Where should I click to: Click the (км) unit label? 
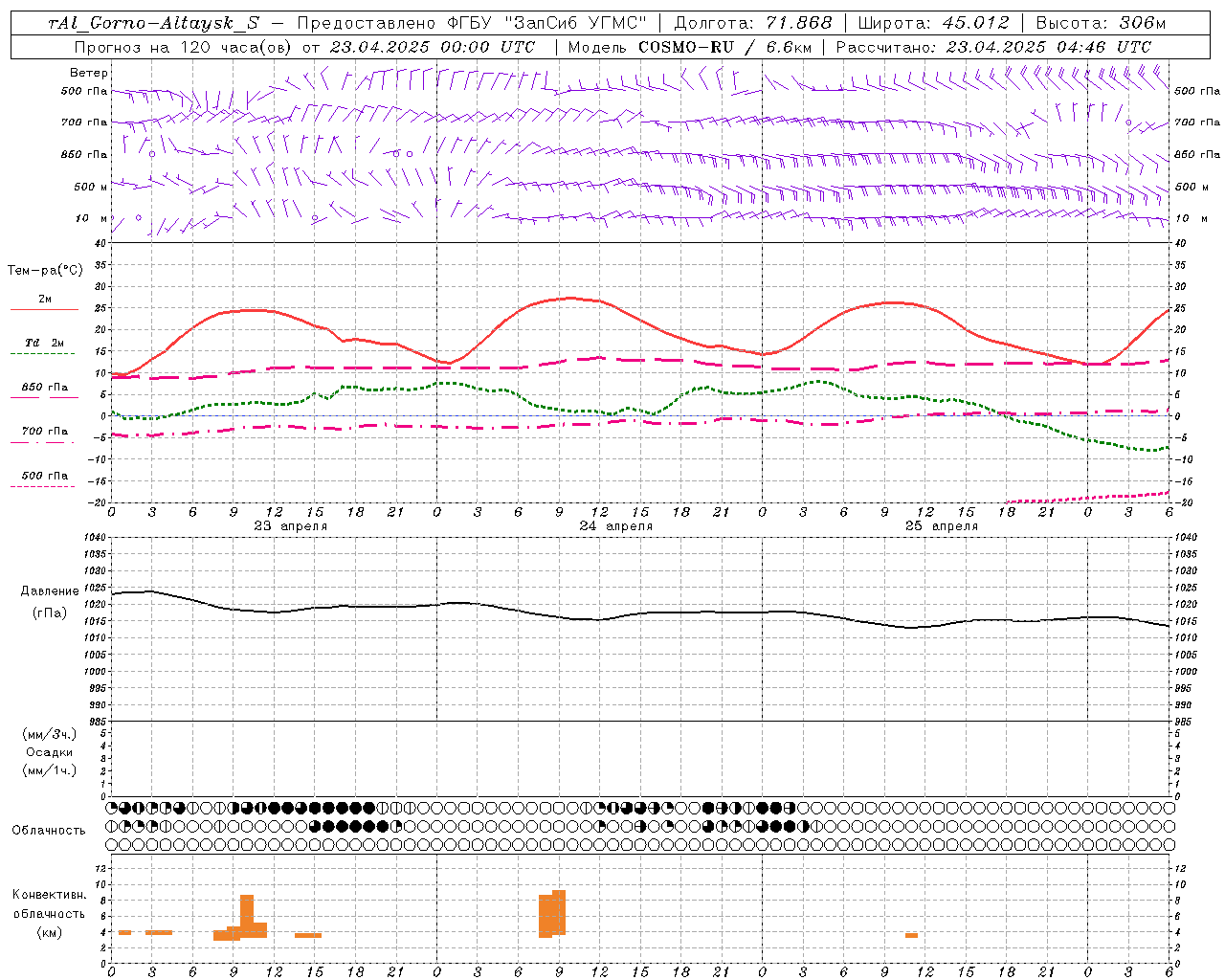pyautogui.click(x=50, y=932)
